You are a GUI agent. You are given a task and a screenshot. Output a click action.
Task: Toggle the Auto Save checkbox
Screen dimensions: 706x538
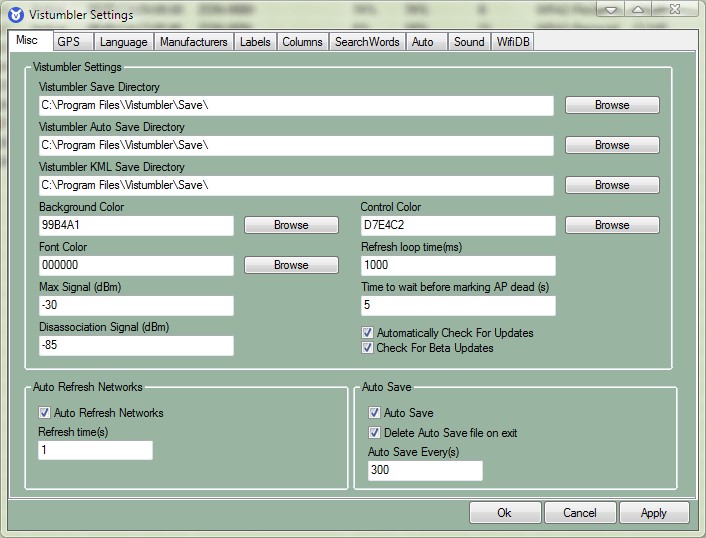click(x=375, y=413)
